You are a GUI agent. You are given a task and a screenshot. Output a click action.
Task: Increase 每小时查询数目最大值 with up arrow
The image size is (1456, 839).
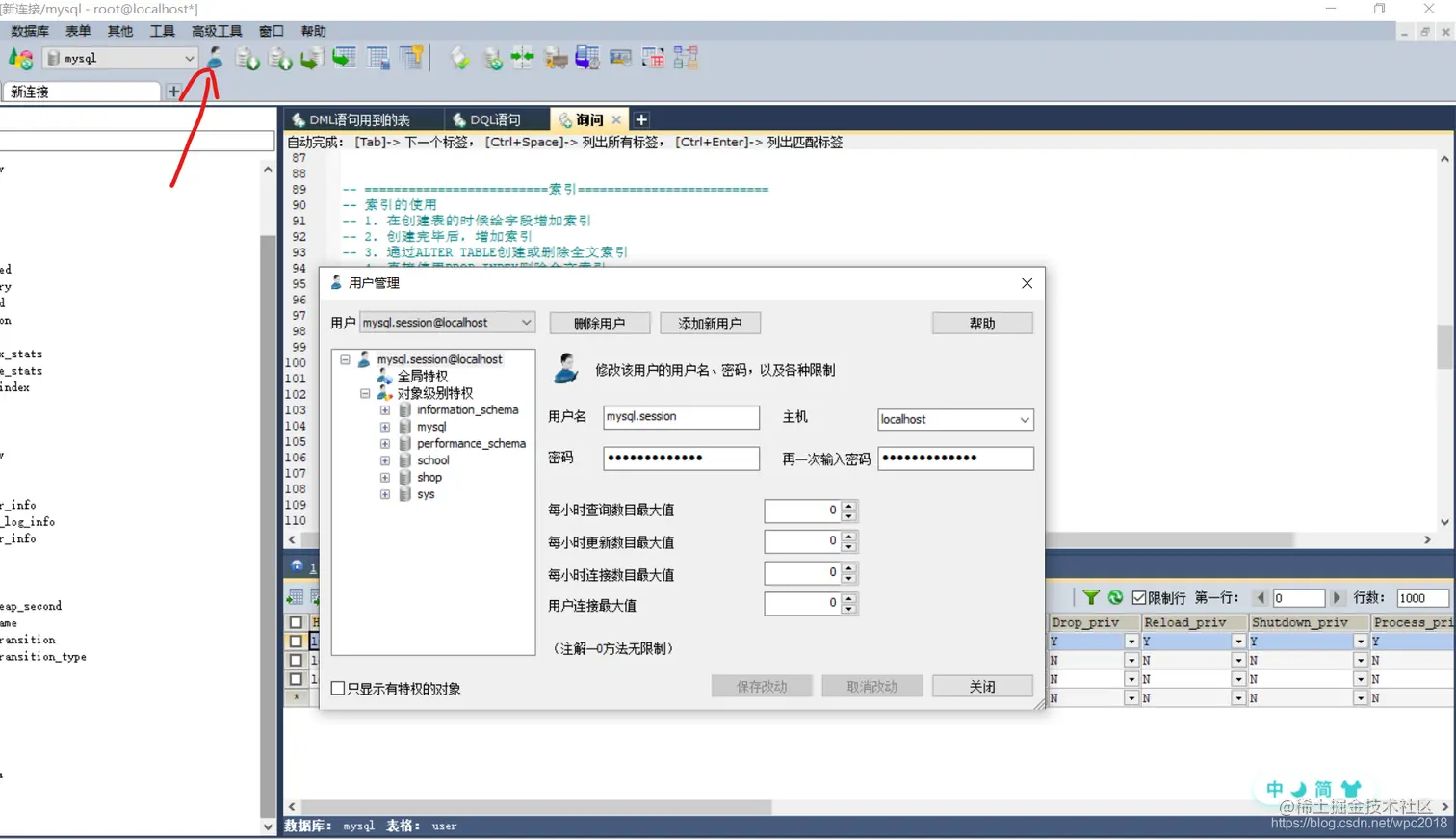(848, 505)
